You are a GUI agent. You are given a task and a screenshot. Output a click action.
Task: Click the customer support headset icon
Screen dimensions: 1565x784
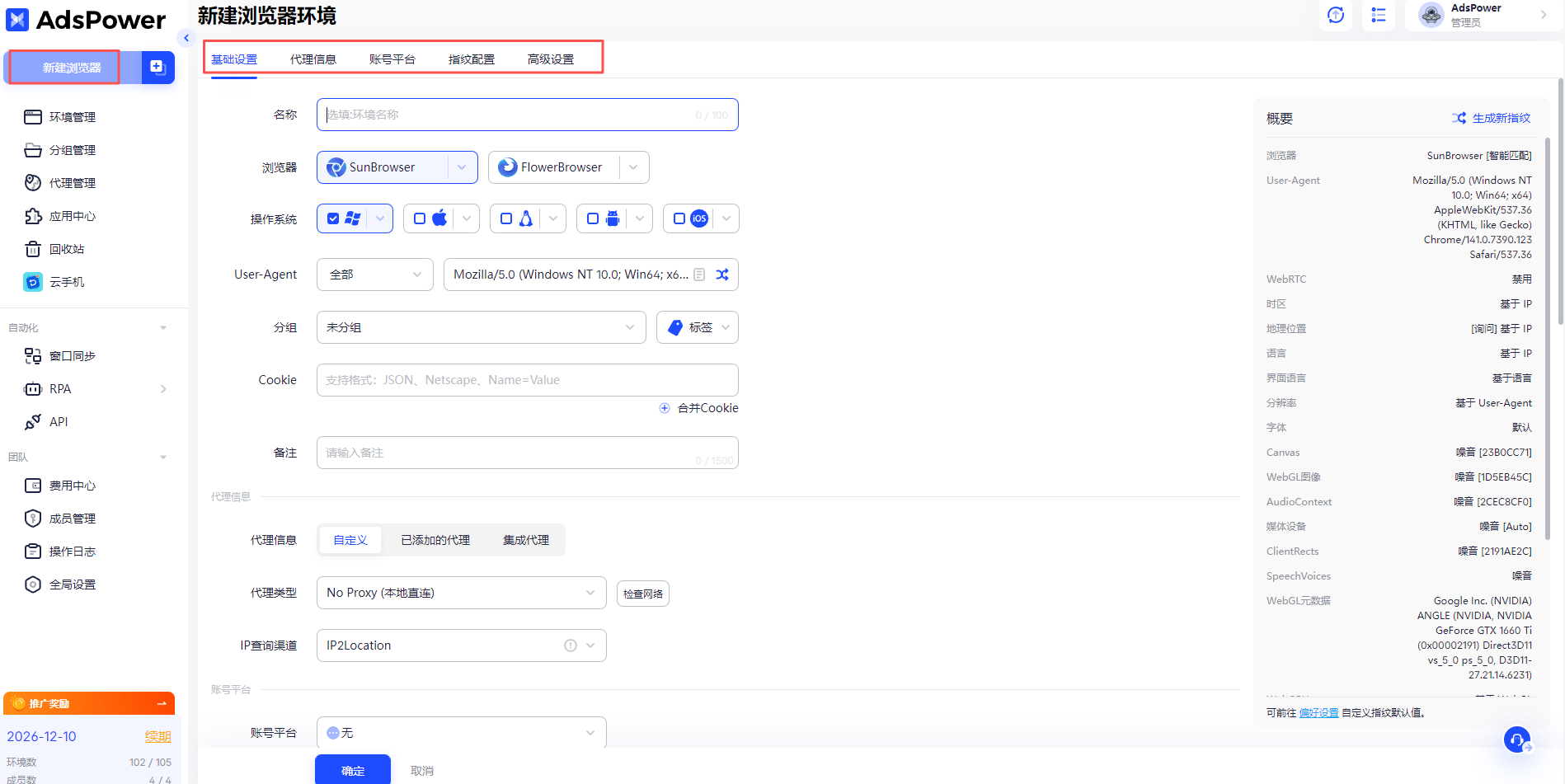(1516, 739)
